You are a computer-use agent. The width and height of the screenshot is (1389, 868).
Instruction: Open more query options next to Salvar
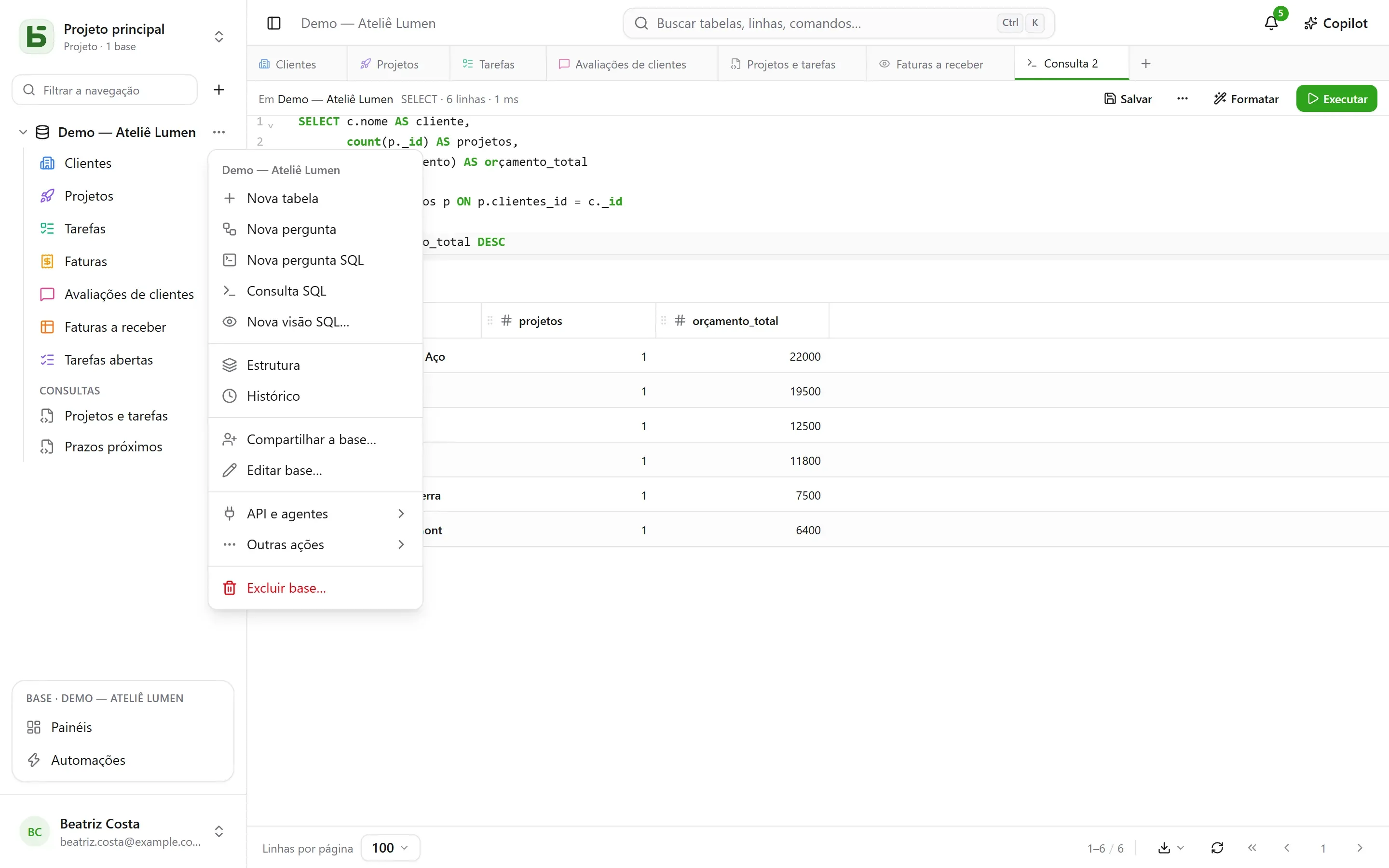point(1183,99)
